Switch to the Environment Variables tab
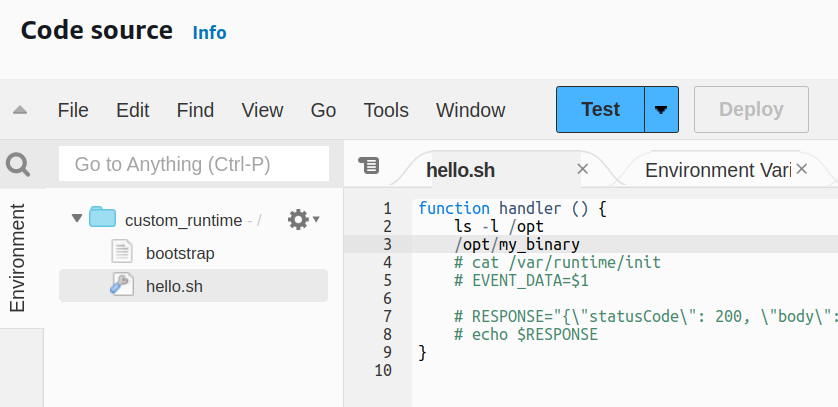This screenshot has height=407, width=838. point(716,170)
